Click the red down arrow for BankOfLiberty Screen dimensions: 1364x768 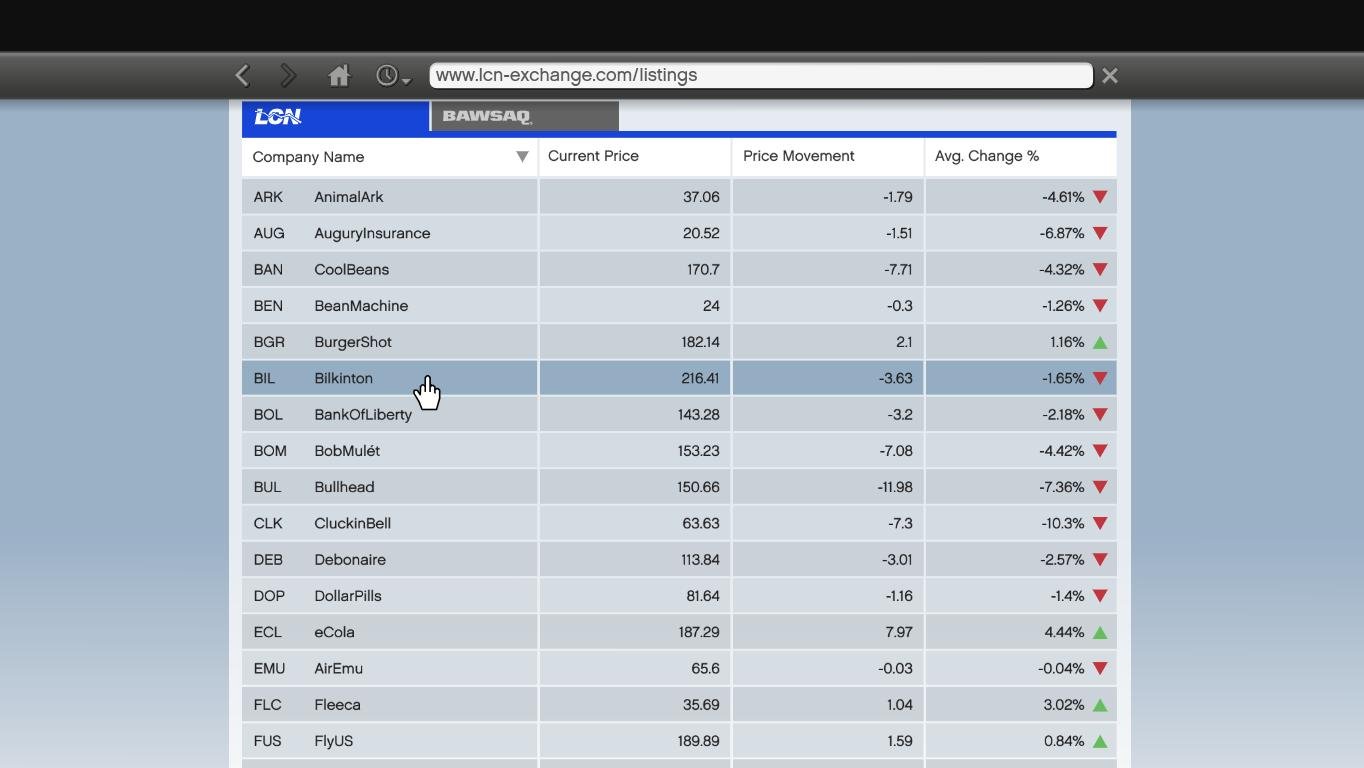pos(1100,415)
